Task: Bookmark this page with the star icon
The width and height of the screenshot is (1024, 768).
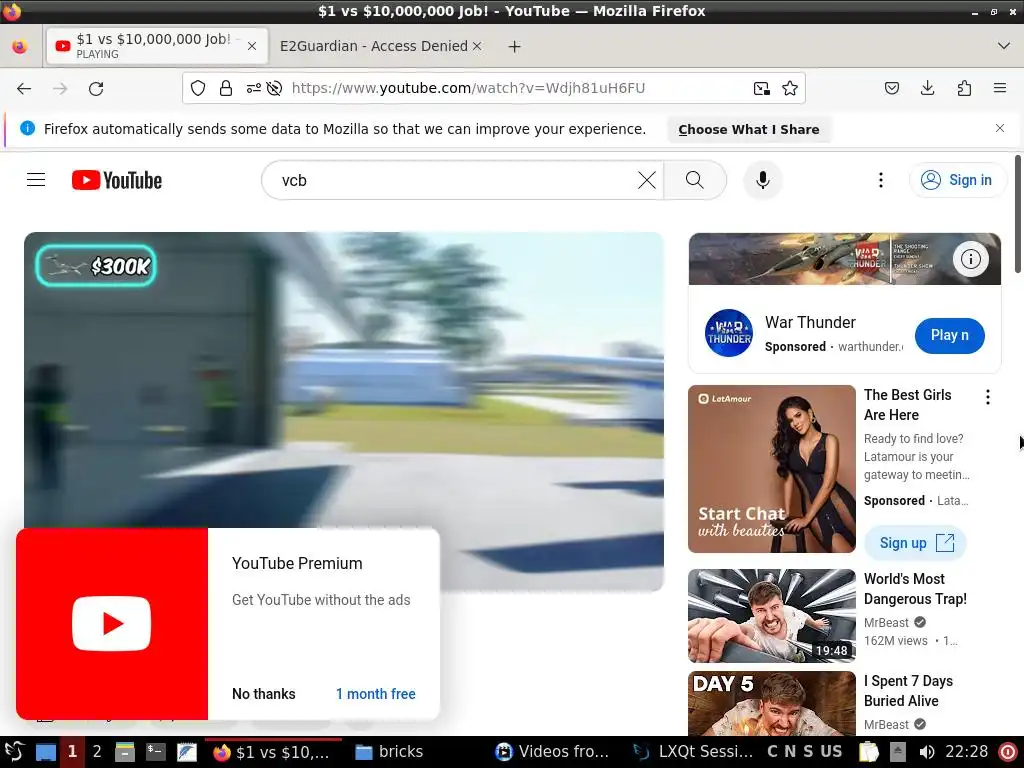Action: click(x=790, y=88)
